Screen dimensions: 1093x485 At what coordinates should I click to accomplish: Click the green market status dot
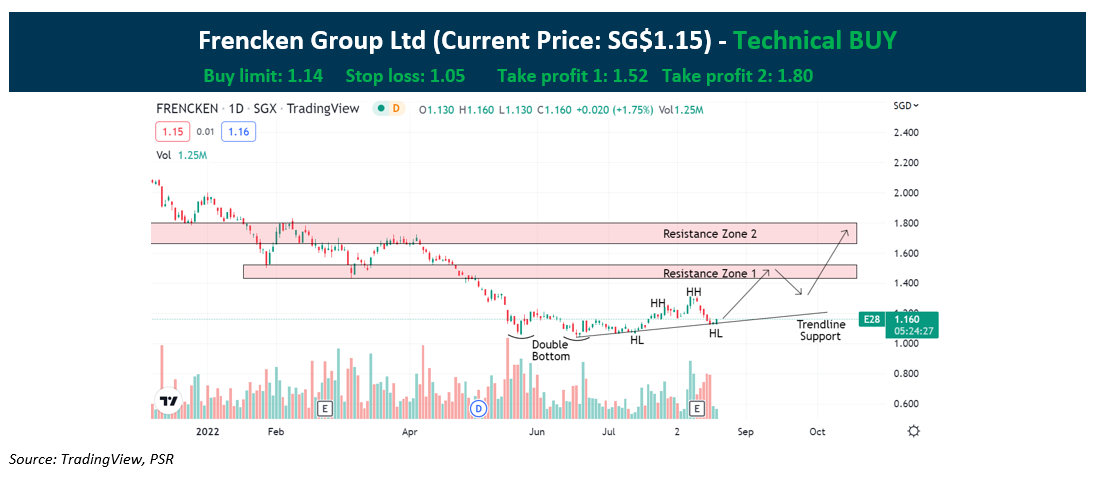[382, 109]
